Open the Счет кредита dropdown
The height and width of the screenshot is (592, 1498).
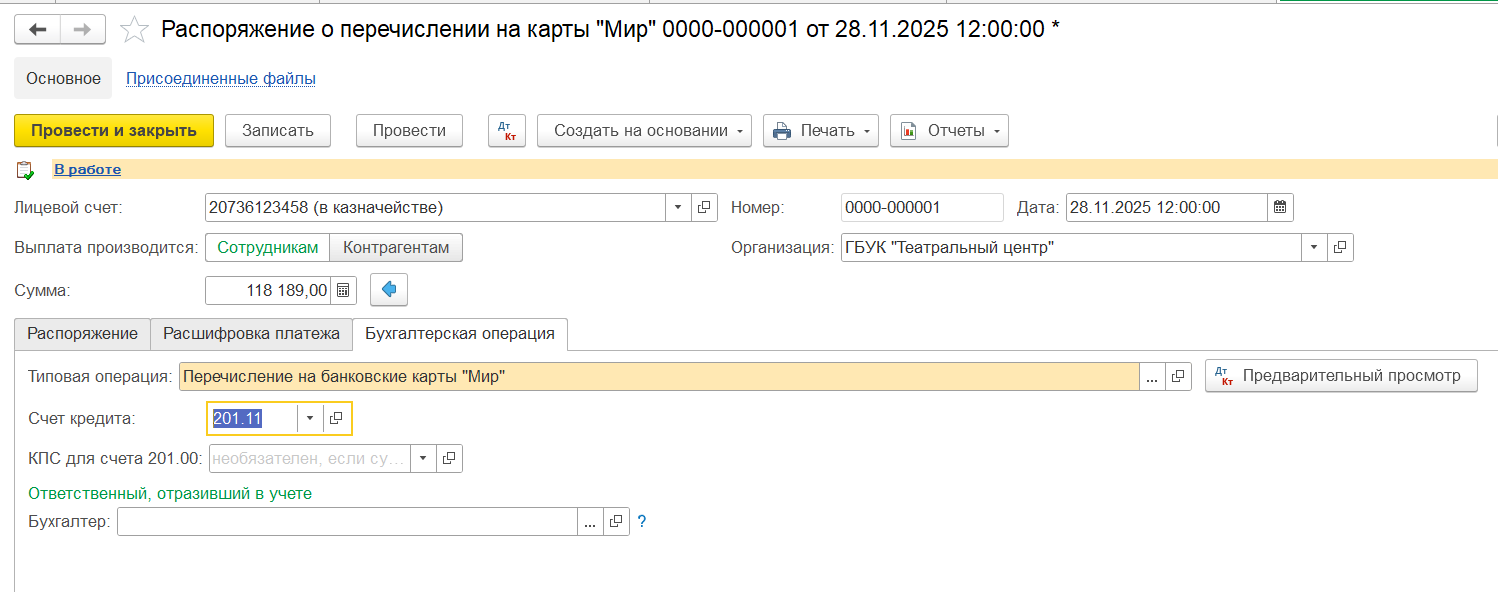tap(310, 419)
